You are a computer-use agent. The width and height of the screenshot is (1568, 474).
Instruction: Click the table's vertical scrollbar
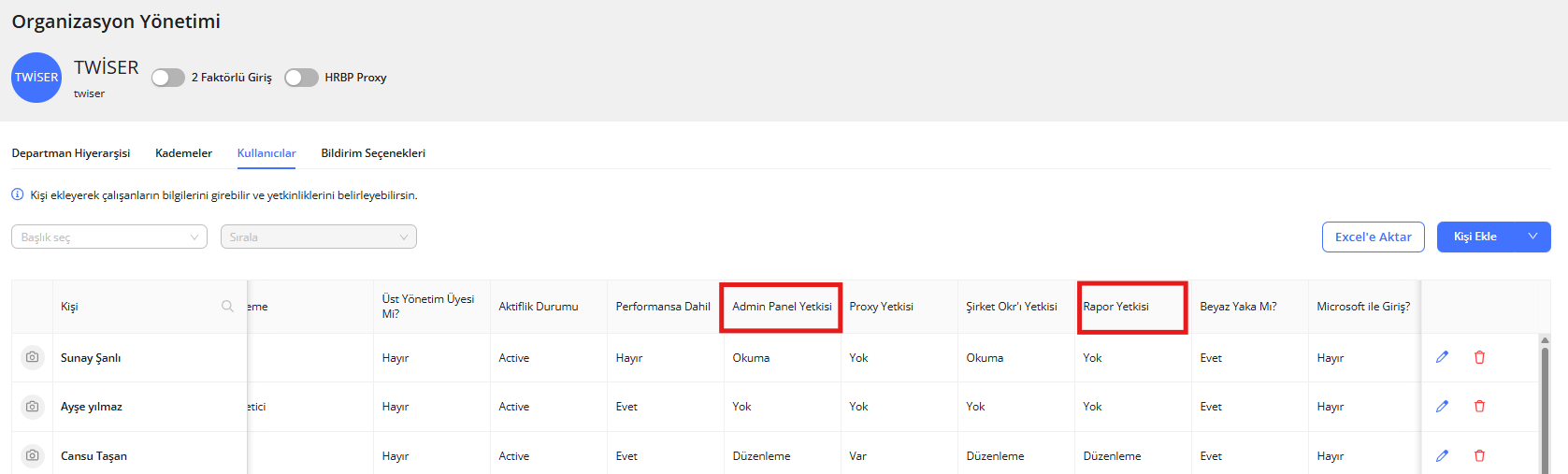1546,402
